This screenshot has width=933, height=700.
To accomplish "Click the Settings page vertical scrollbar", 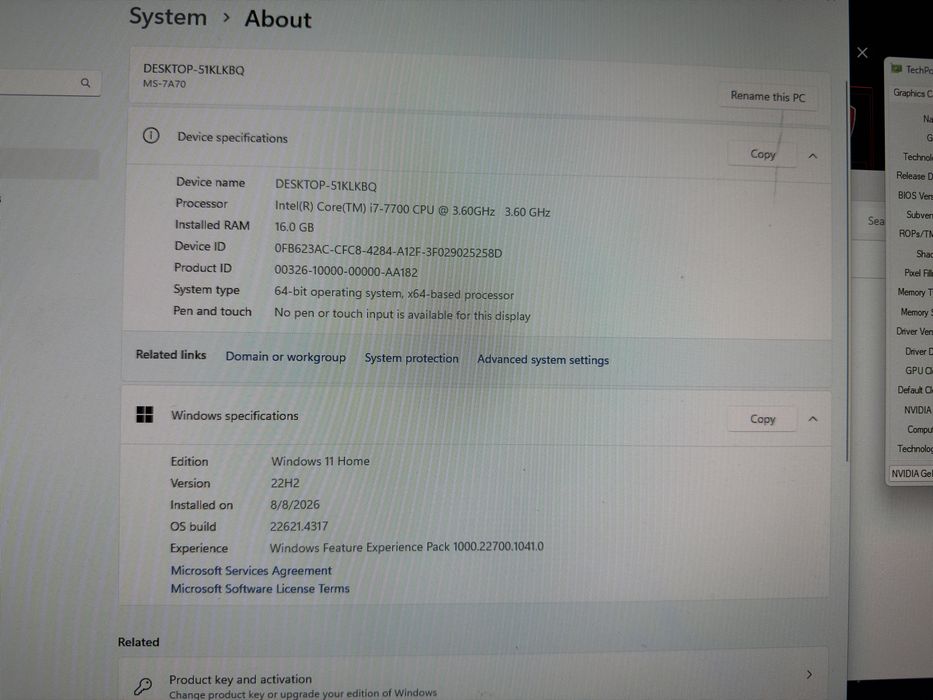I will pyautogui.click(x=846, y=271).
